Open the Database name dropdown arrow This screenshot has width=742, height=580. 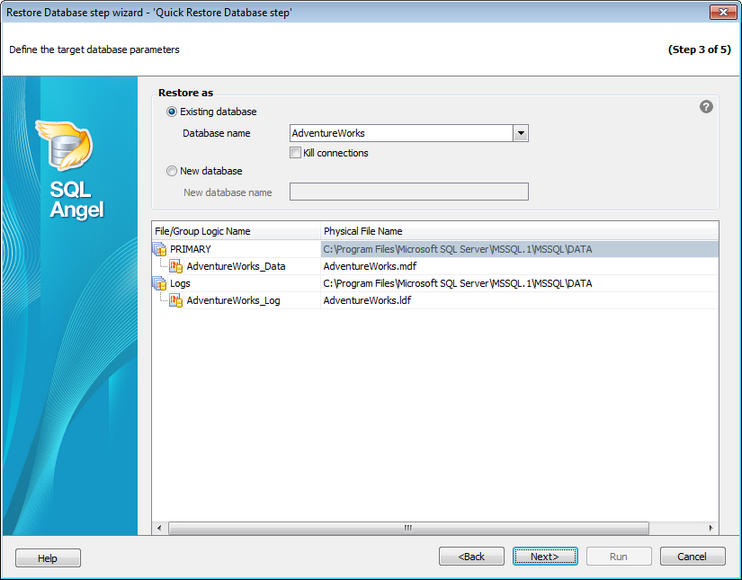pyautogui.click(x=521, y=133)
